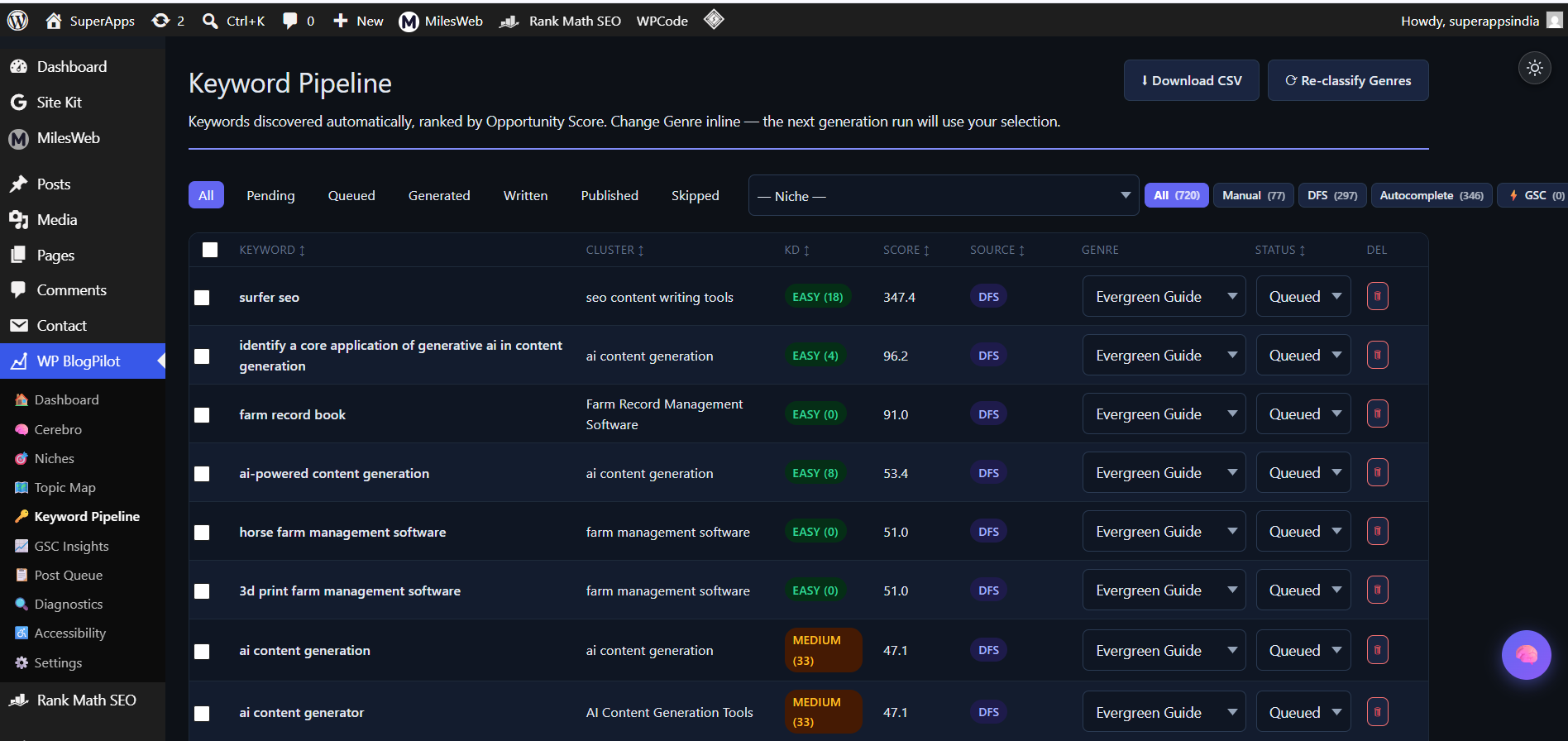Image resolution: width=1568 pixels, height=741 pixels.
Task: Tick the select-all checkbox in header
Action: click(x=210, y=250)
